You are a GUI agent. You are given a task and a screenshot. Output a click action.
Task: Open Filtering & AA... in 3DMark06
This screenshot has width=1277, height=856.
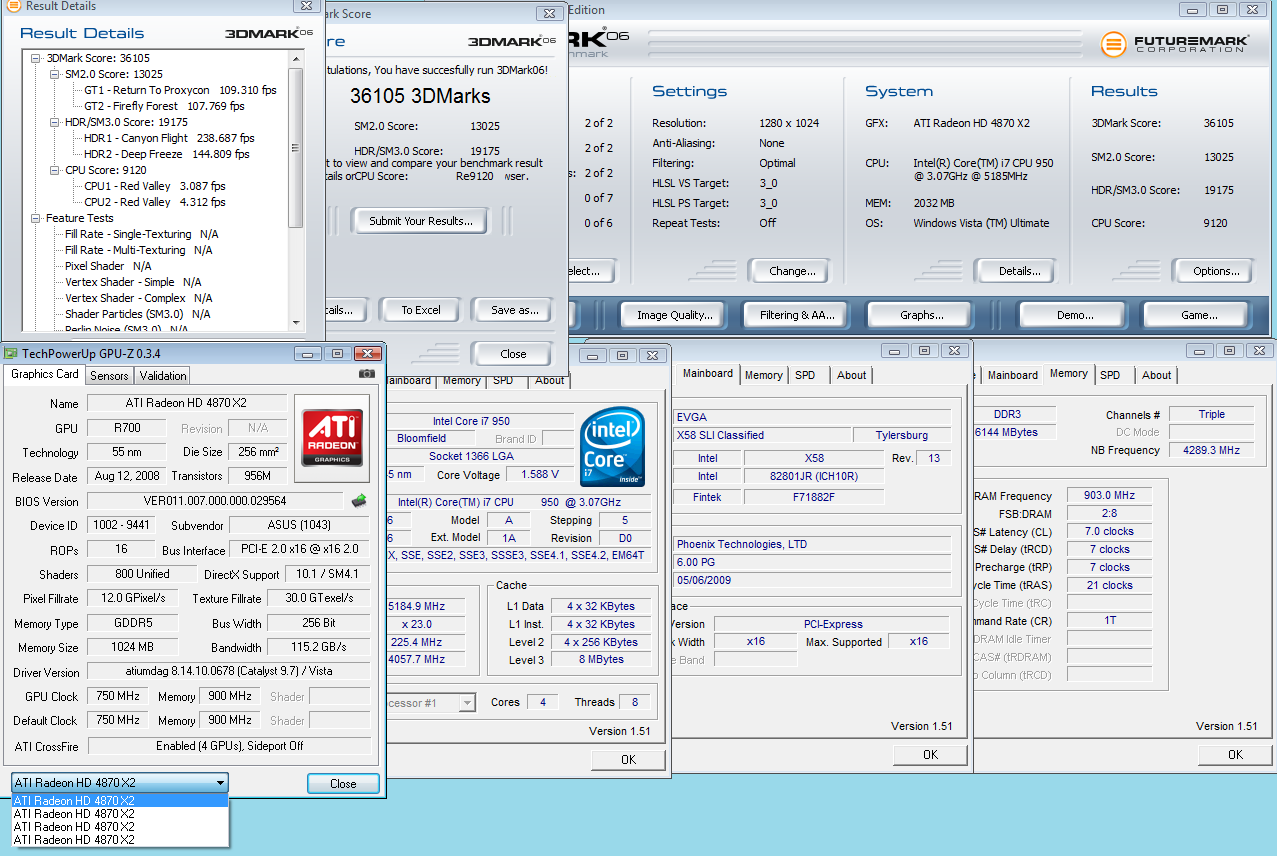797,315
